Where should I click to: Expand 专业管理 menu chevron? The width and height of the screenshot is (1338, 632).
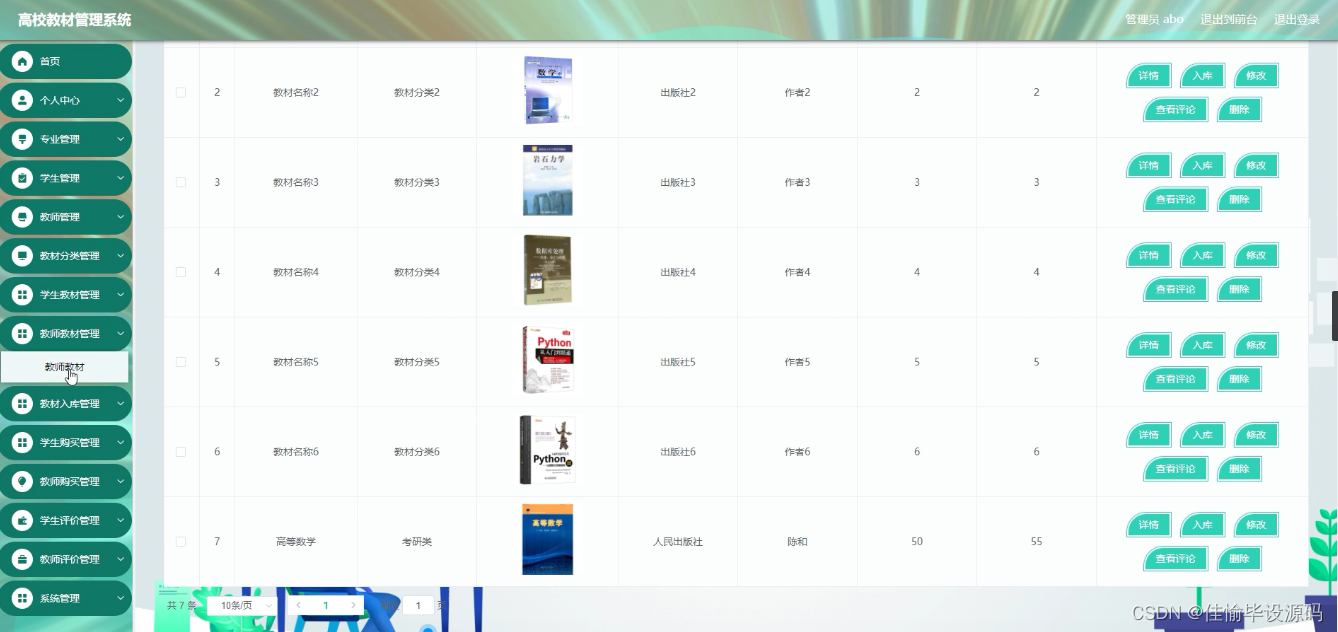[x=120, y=139]
